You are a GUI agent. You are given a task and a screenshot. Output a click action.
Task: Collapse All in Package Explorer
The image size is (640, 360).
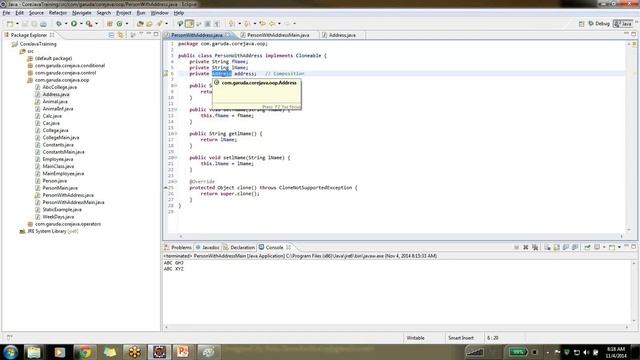point(111,35)
